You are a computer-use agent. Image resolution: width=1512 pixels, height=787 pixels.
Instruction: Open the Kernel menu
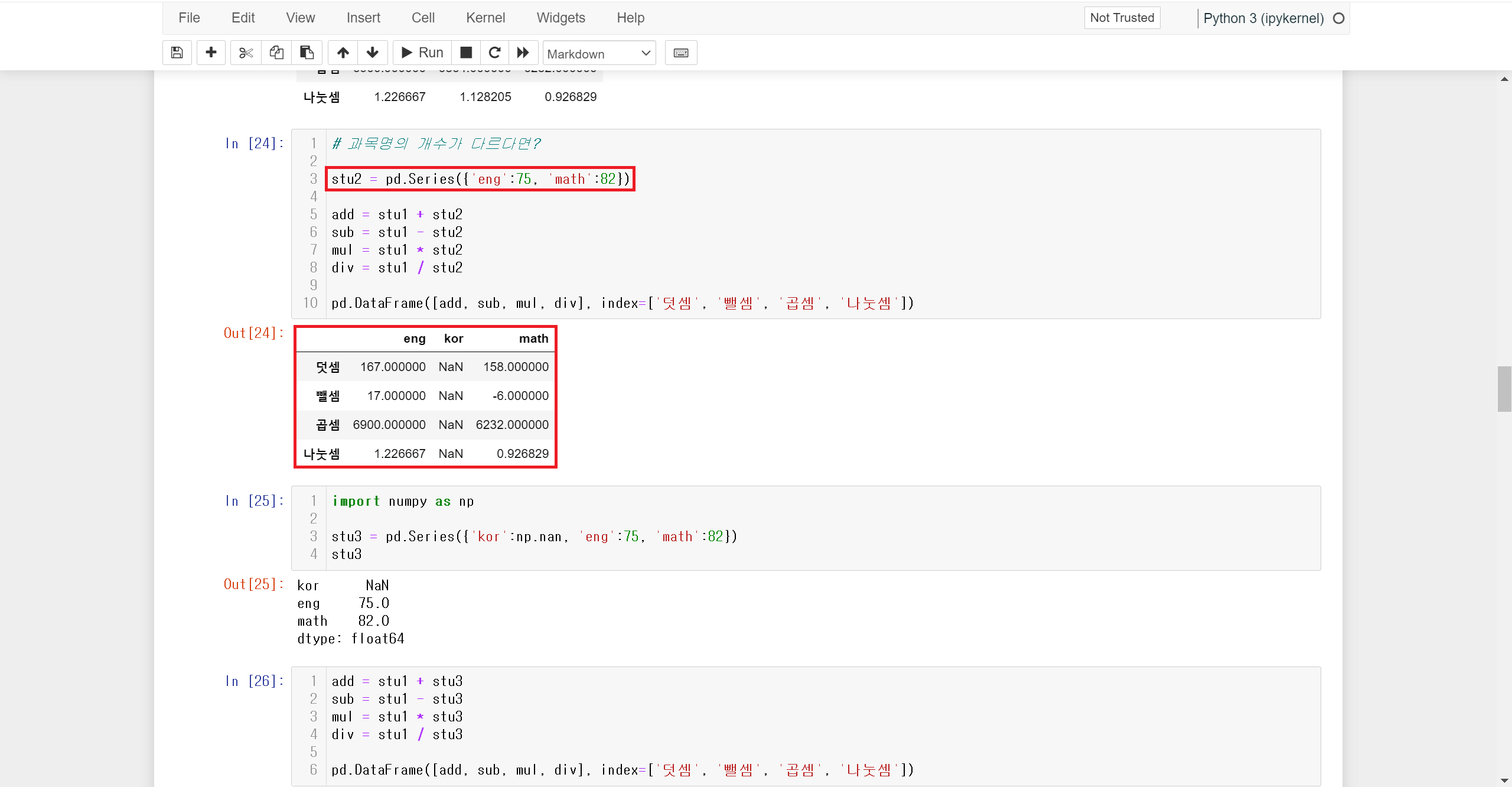(x=485, y=18)
